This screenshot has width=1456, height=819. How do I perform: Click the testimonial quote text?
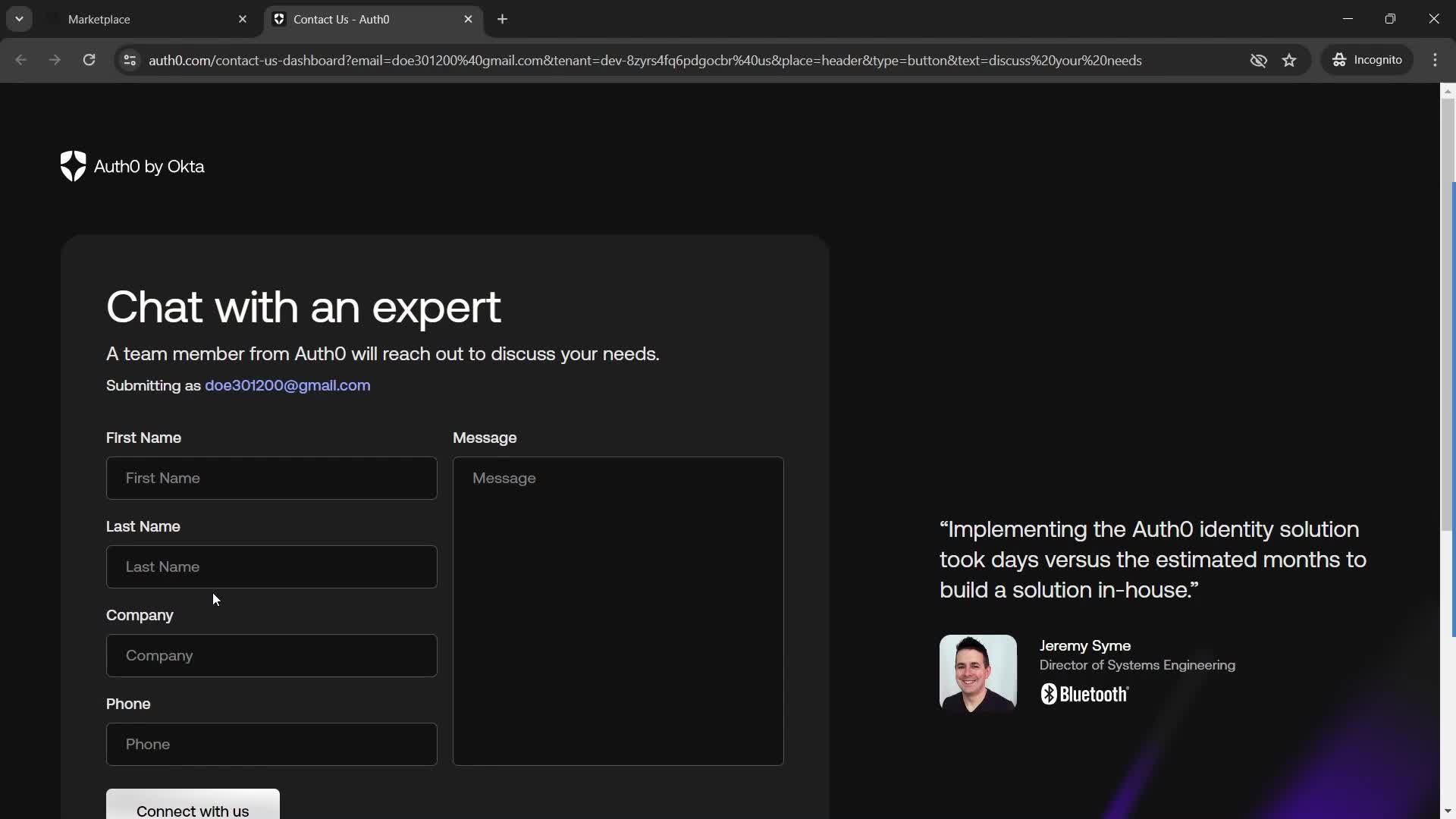pos(1153,560)
